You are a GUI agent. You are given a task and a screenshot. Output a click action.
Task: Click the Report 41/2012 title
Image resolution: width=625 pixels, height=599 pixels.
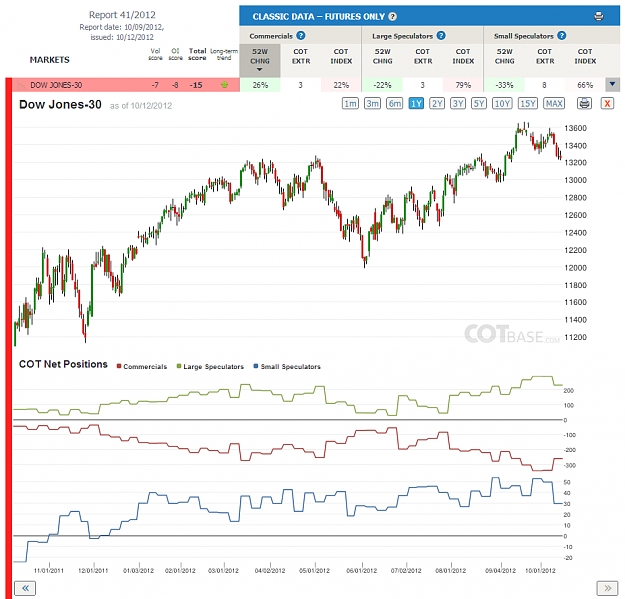(x=122, y=15)
